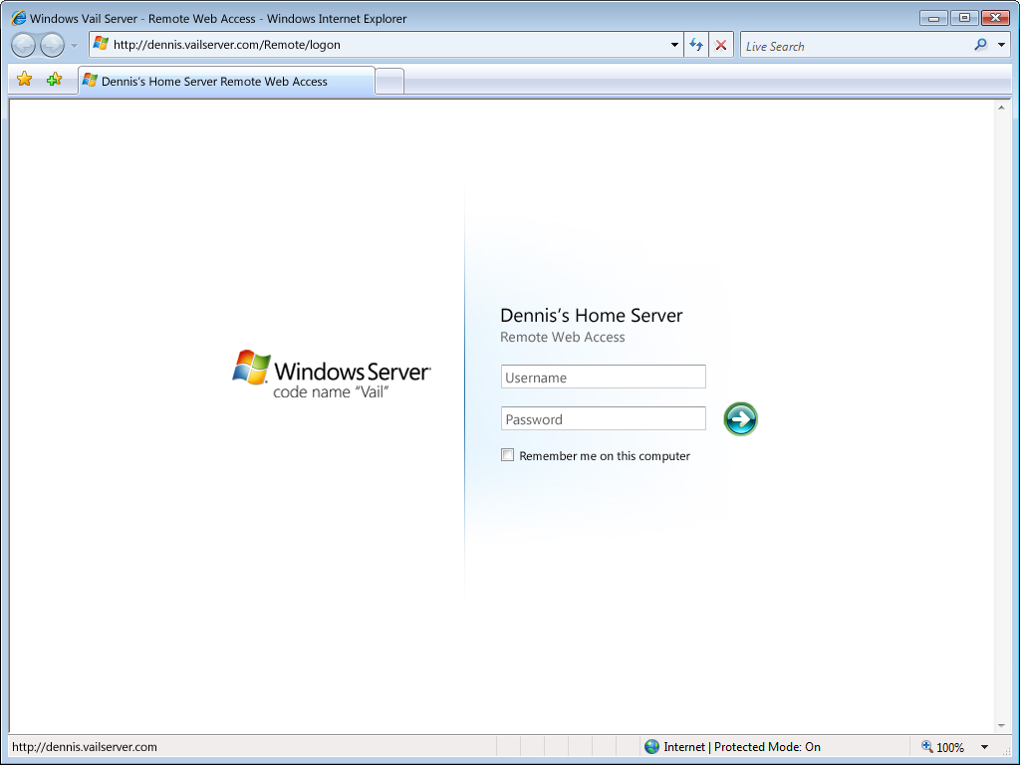
Task: Click the scrollbar down arrow
Action: click(x=1001, y=726)
